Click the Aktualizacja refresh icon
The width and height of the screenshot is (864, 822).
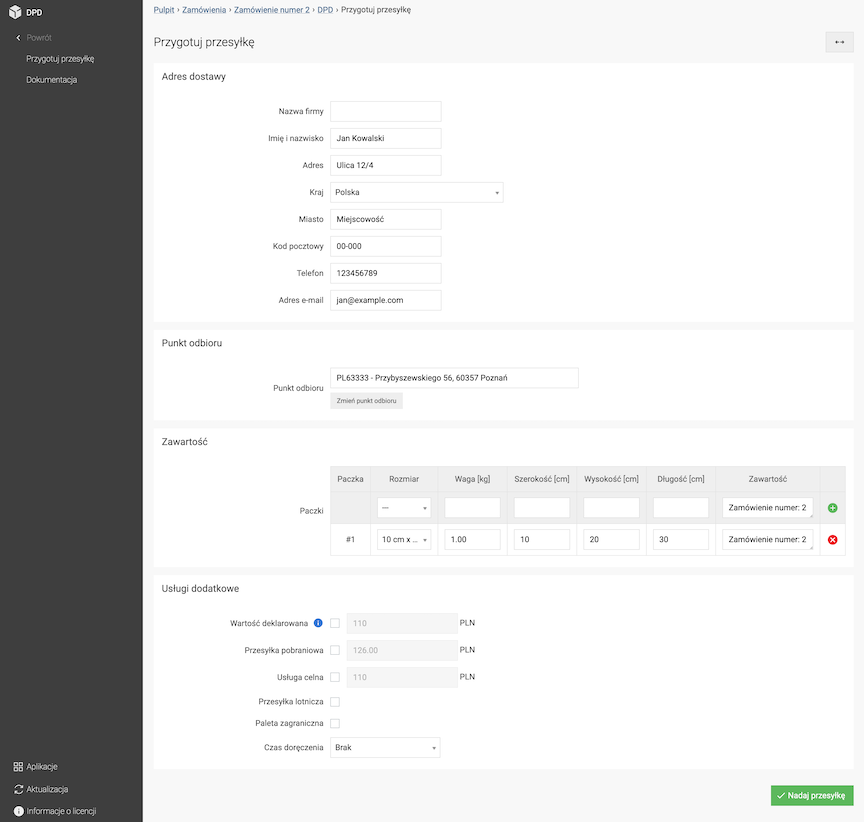pyautogui.click(x=19, y=789)
